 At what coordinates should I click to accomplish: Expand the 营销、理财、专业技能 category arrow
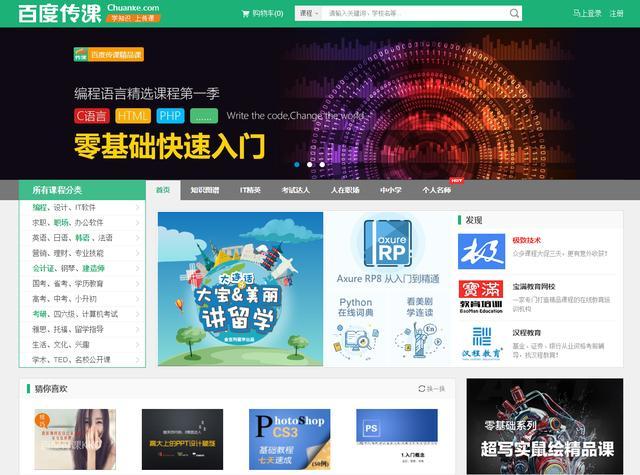point(138,253)
